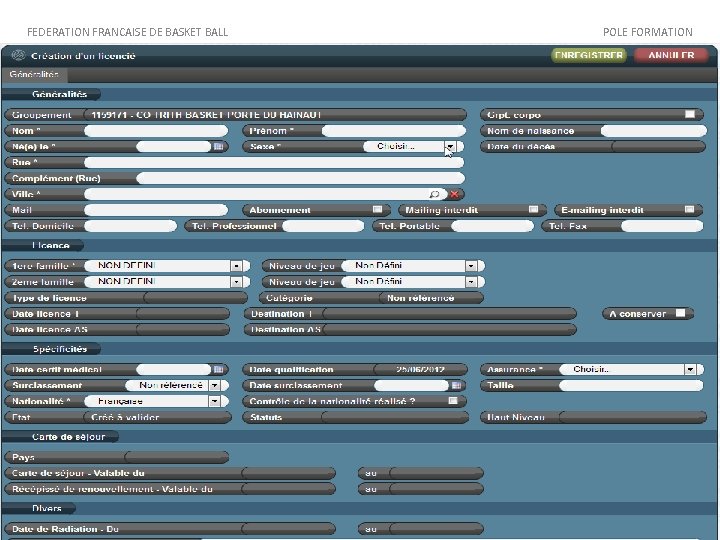Image resolution: width=720 pixels, height=540 pixels.
Task: Click the Pays field under Carte de séjour
Action: coord(177,457)
